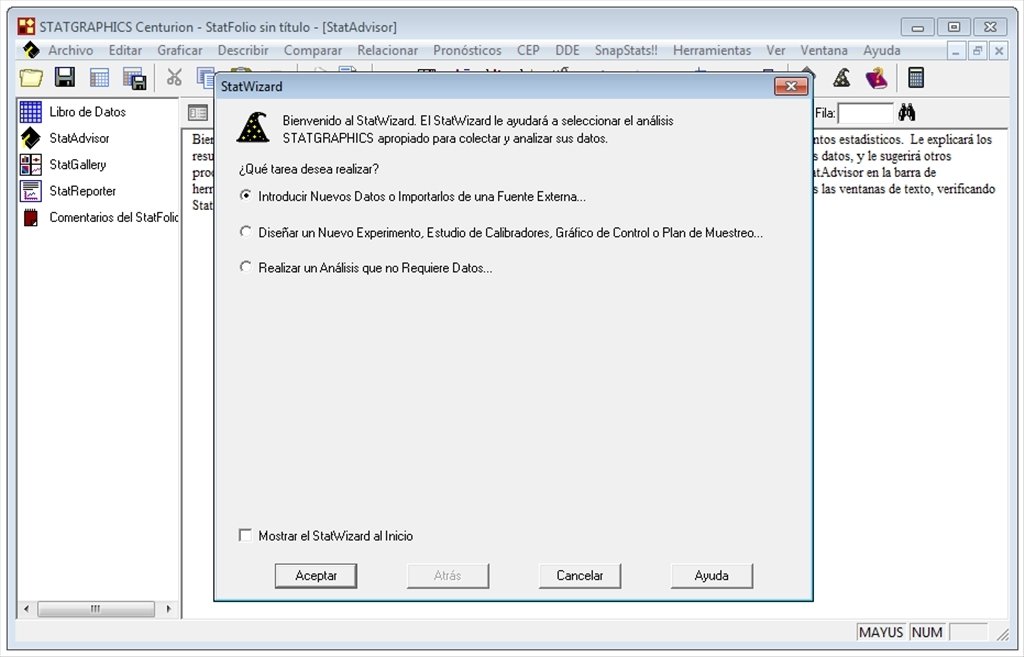Click the StatAdvisor graduation cap icon
The height and width of the screenshot is (657, 1024).
click(x=31, y=138)
